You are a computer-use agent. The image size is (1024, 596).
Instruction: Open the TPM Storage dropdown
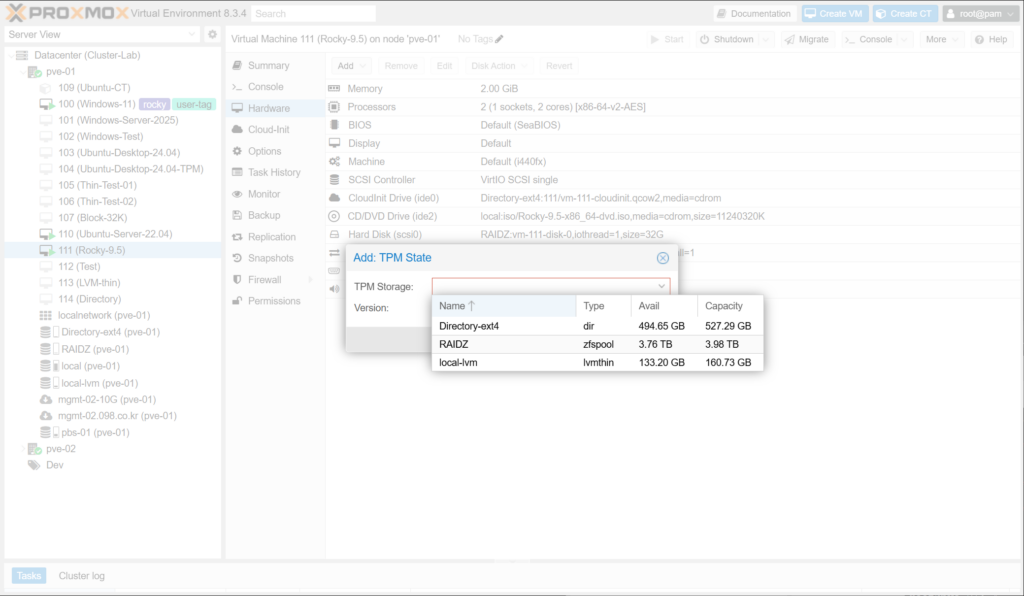coord(660,286)
